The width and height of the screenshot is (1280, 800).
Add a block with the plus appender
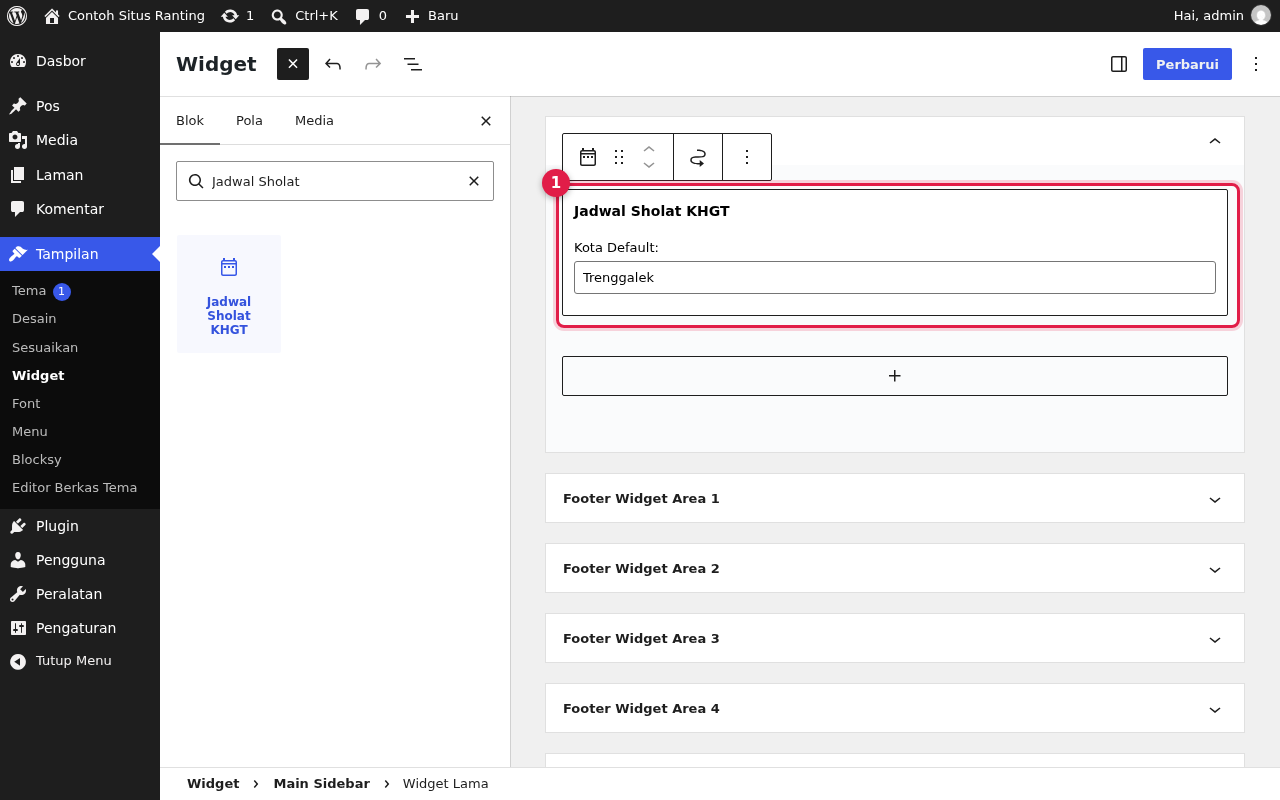pos(895,376)
